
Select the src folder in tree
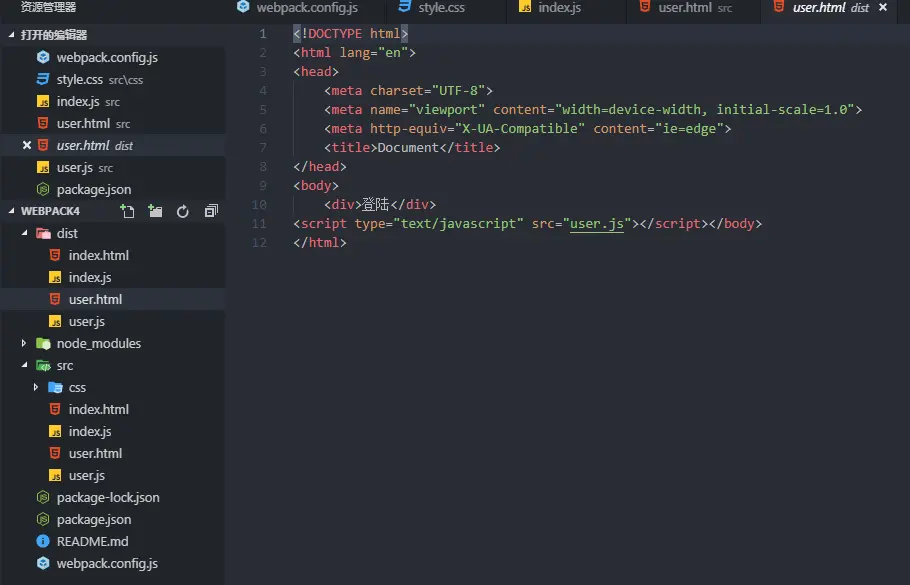point(113,366)
